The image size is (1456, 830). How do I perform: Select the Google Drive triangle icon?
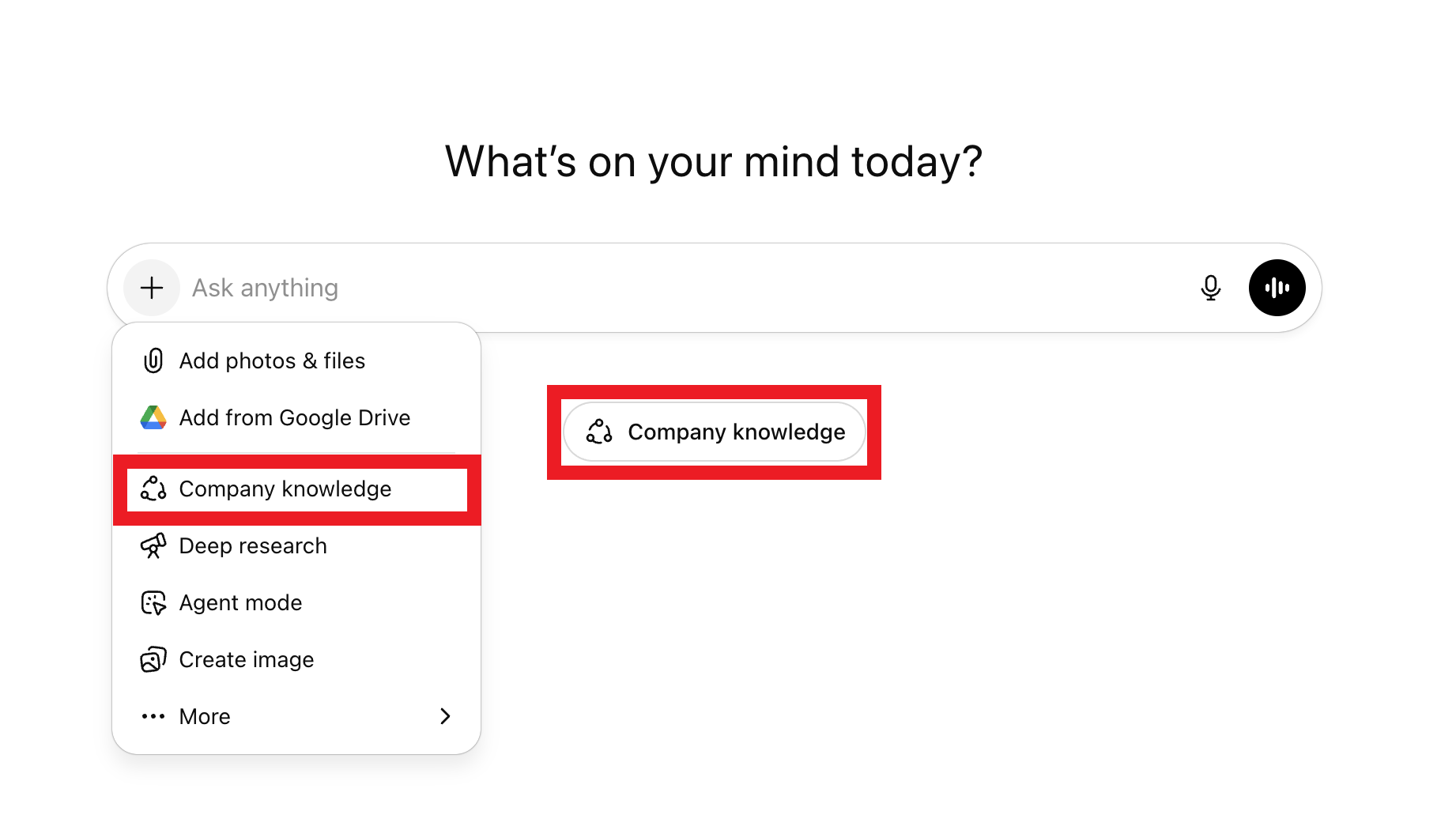[x=153, y=417]
